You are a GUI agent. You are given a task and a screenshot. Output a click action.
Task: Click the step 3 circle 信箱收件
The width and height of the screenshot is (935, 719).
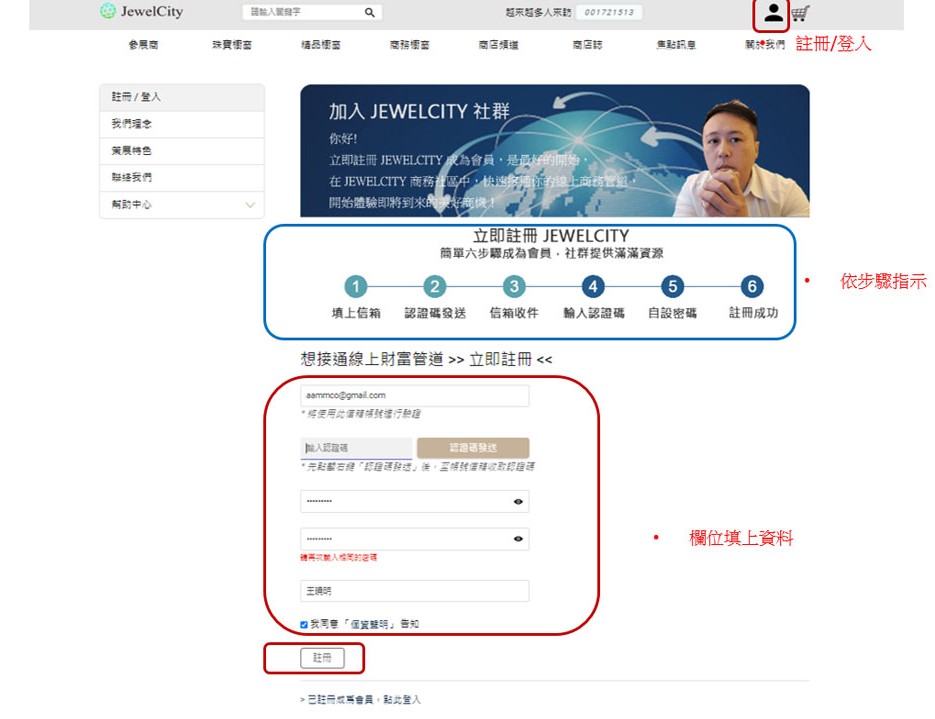(514, 287)
